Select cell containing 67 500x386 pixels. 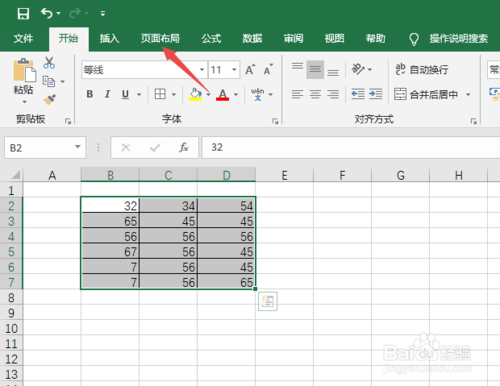[x=110, y=252]
